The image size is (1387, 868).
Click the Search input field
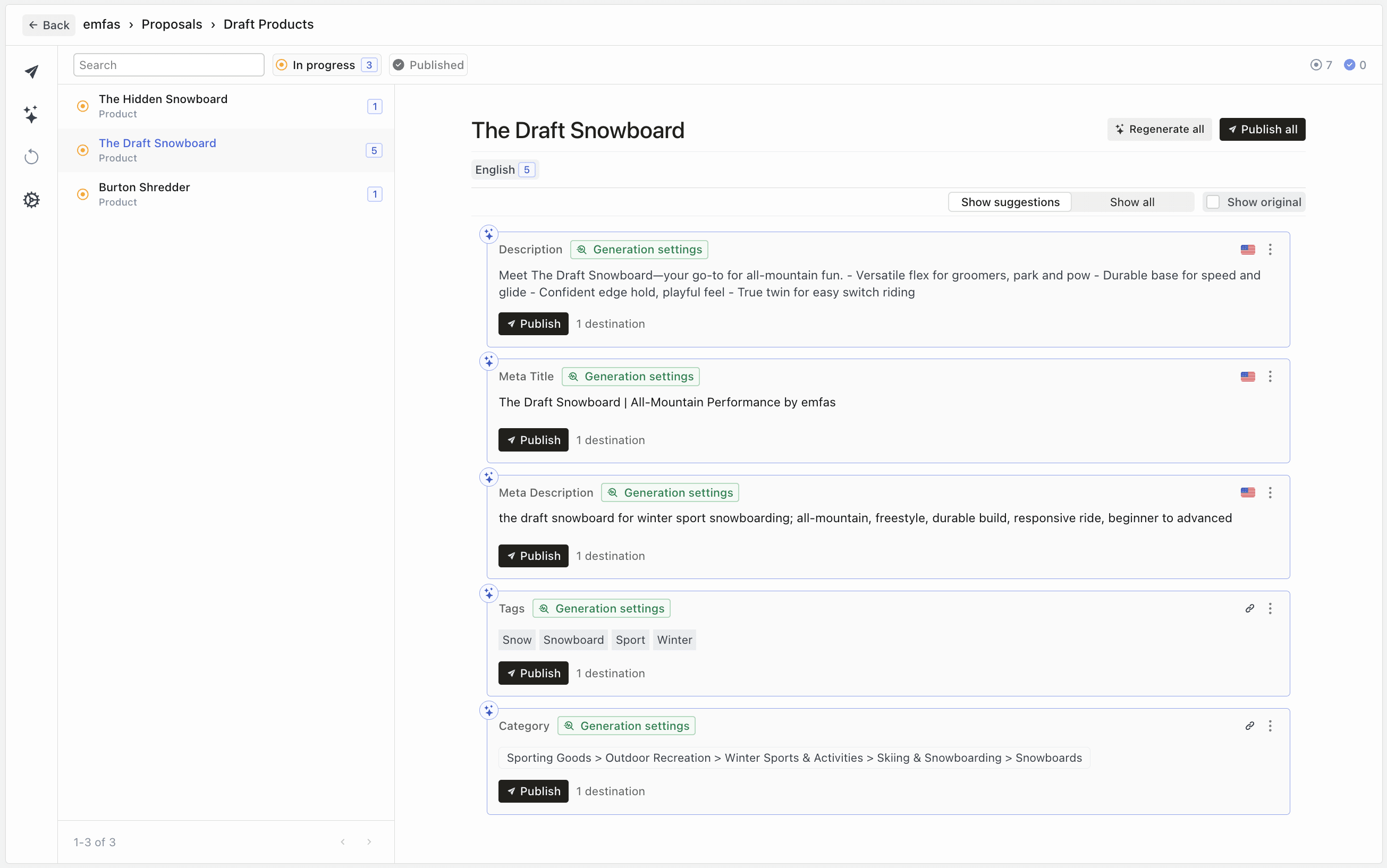(x=168, y=64)
